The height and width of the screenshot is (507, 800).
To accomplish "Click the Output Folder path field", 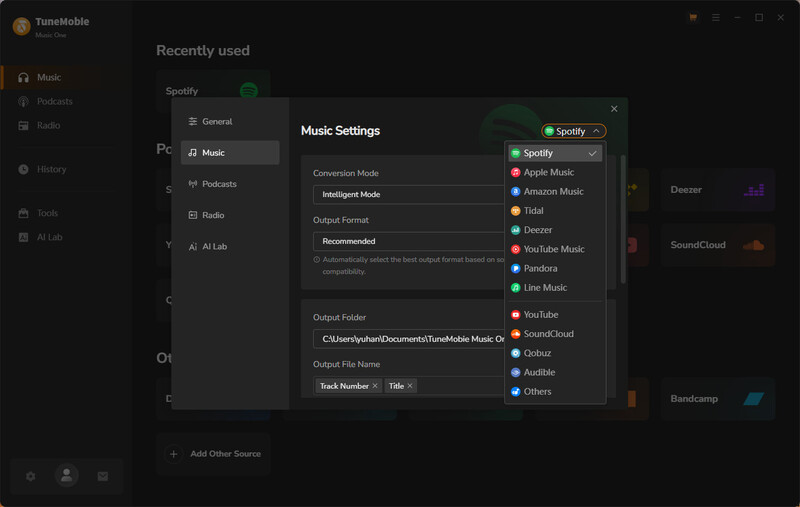I will [x=410, y=339].
